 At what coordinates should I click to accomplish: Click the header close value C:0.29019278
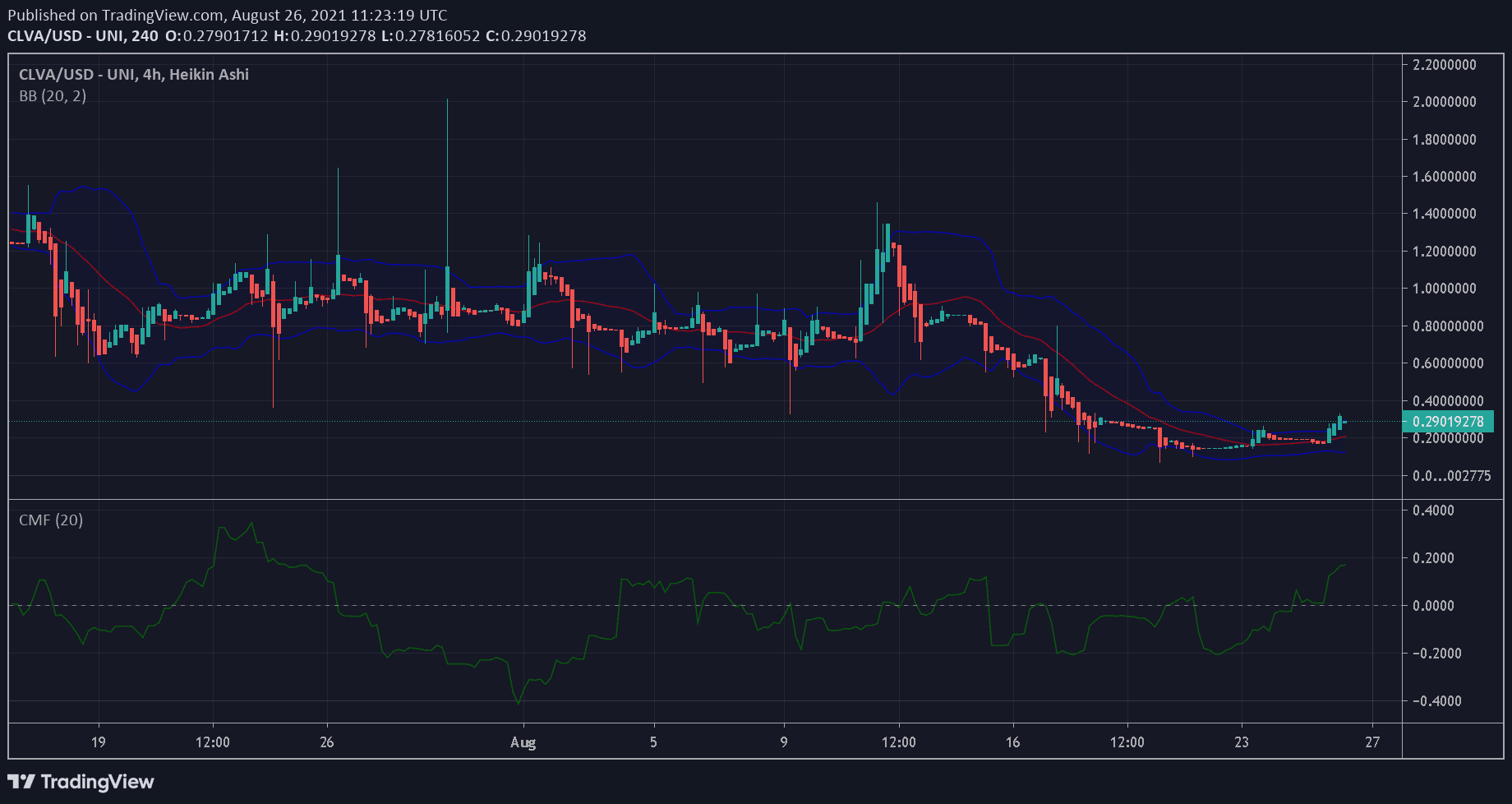pos(536,36)
